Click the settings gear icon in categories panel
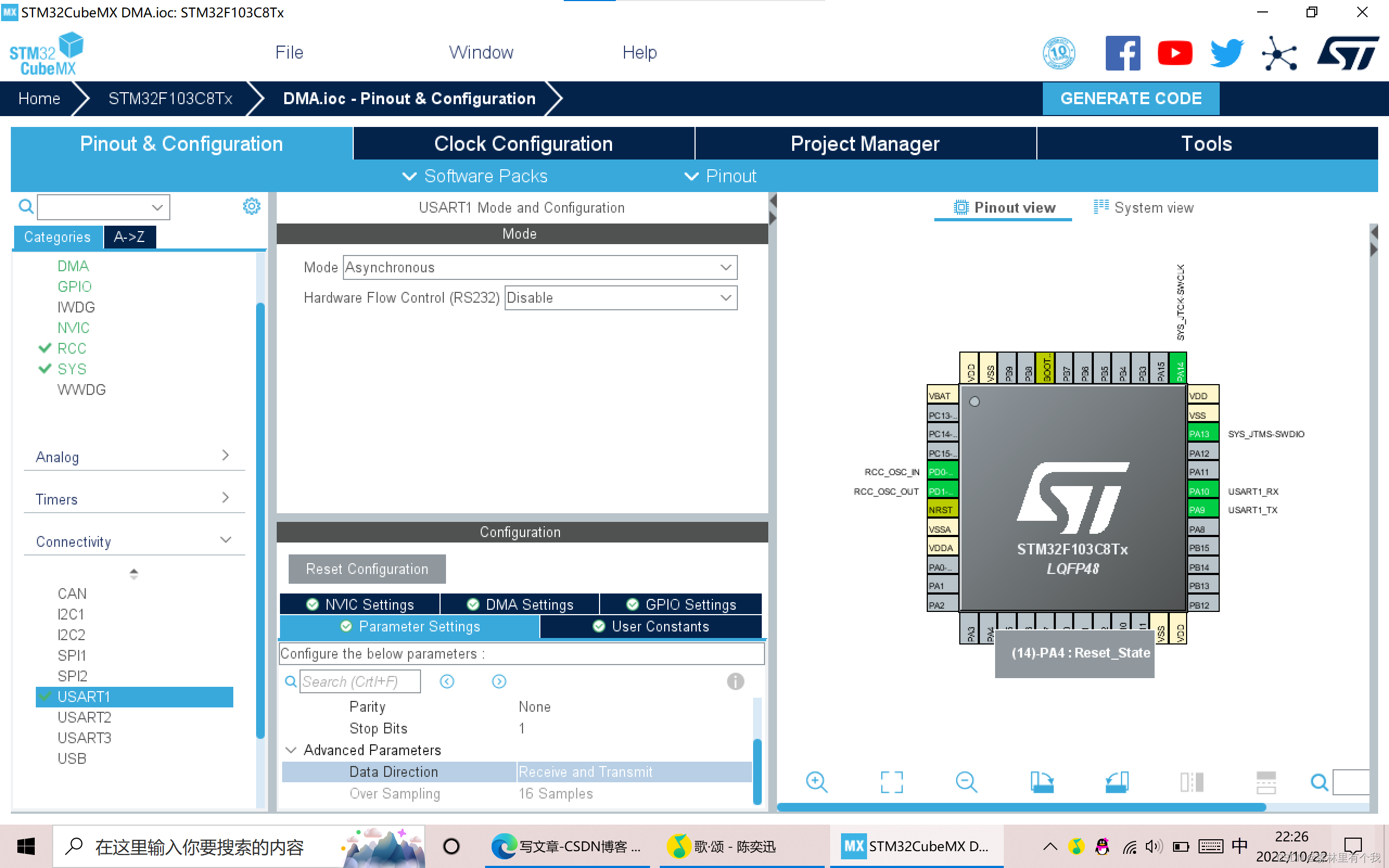The height and width of the screenshot is (868, 1389). click(x=251, y=206)
